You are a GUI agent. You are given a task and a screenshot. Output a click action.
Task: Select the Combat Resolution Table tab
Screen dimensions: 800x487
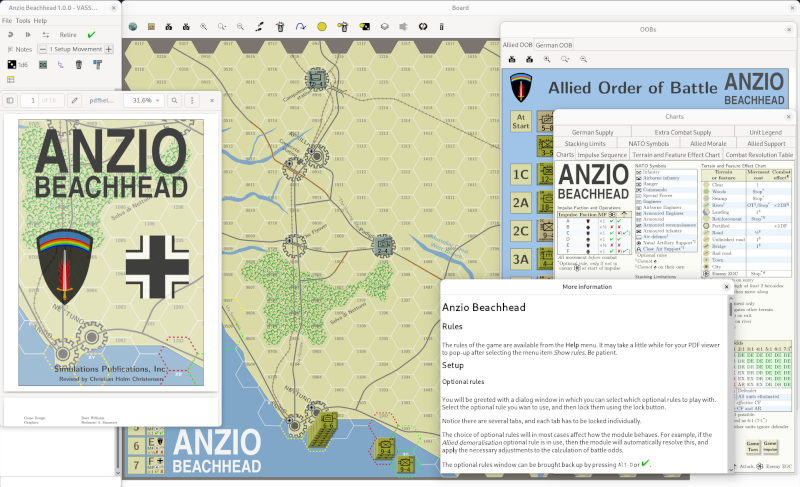coord(759,155)
